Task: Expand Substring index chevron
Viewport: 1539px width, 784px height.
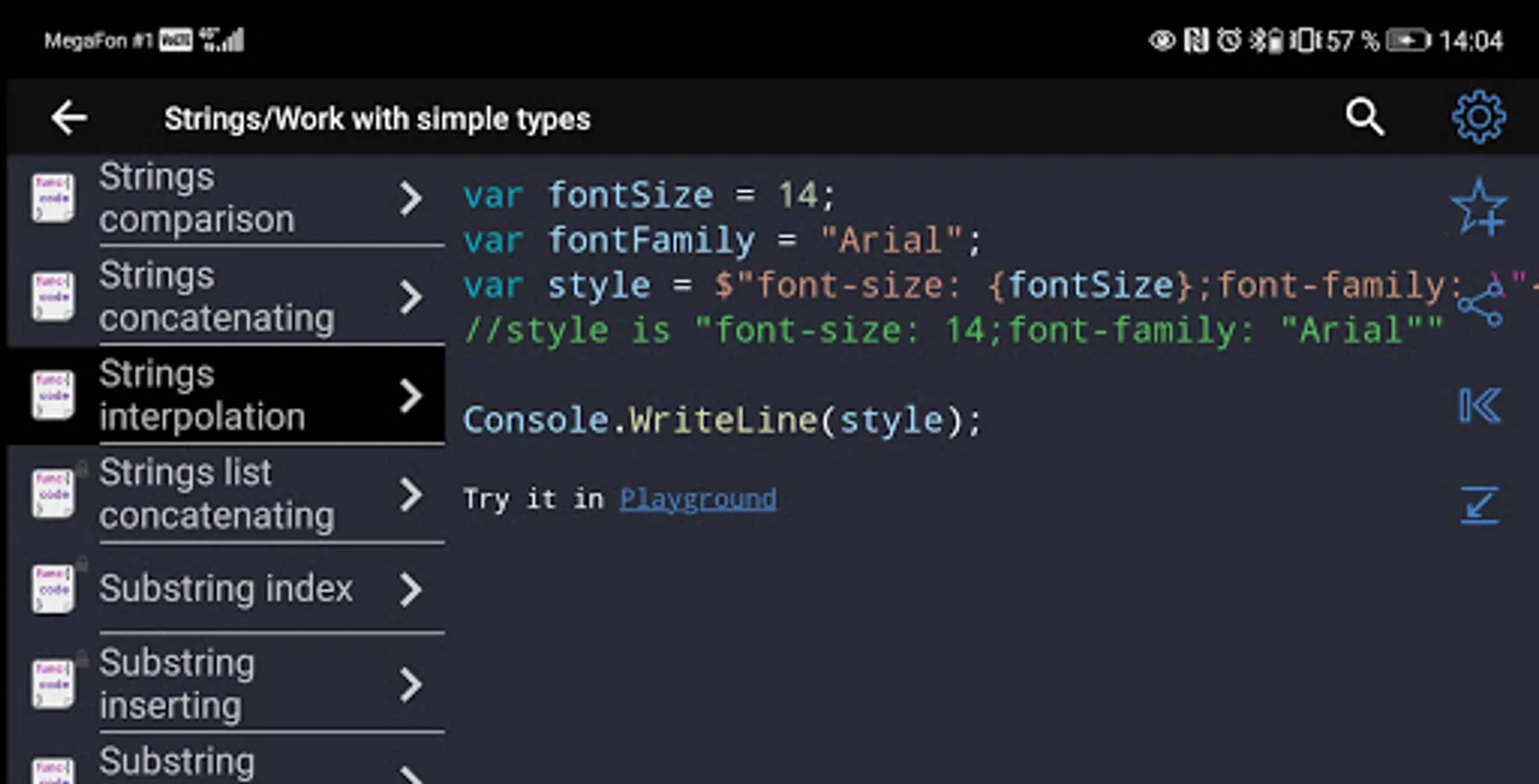Action: (410, 590)
